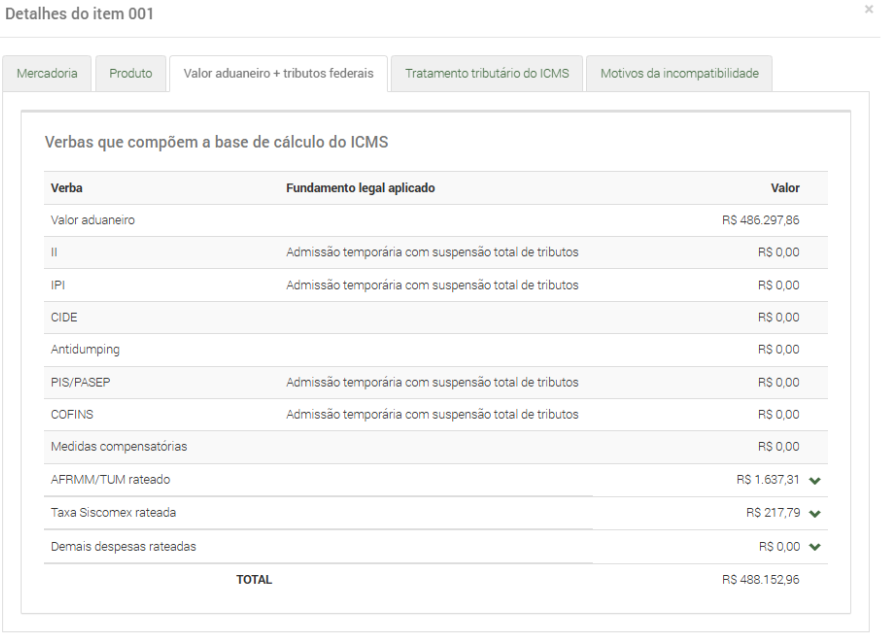Close the Detalhes do item 001 dialog
Image resolution: width=885 pixels, height=638 pixels.
(x=865, y=8)
